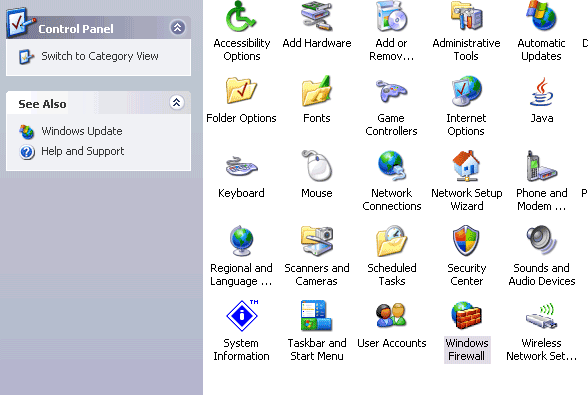Open Network Connections icon
Image resolution: width=588 pixels, height=395 pixels.
tap(392, 165)
